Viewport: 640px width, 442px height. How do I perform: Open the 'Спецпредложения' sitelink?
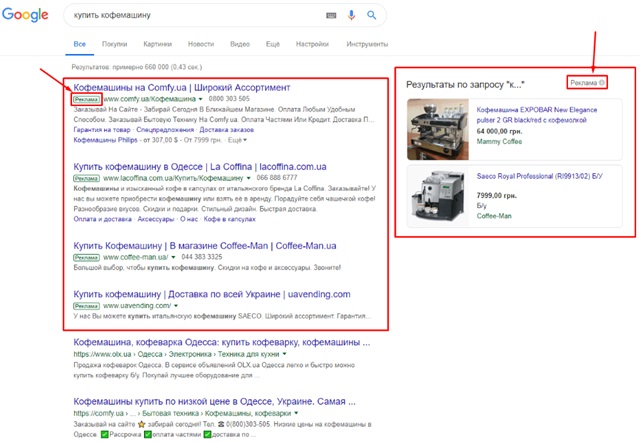(165, 130)
